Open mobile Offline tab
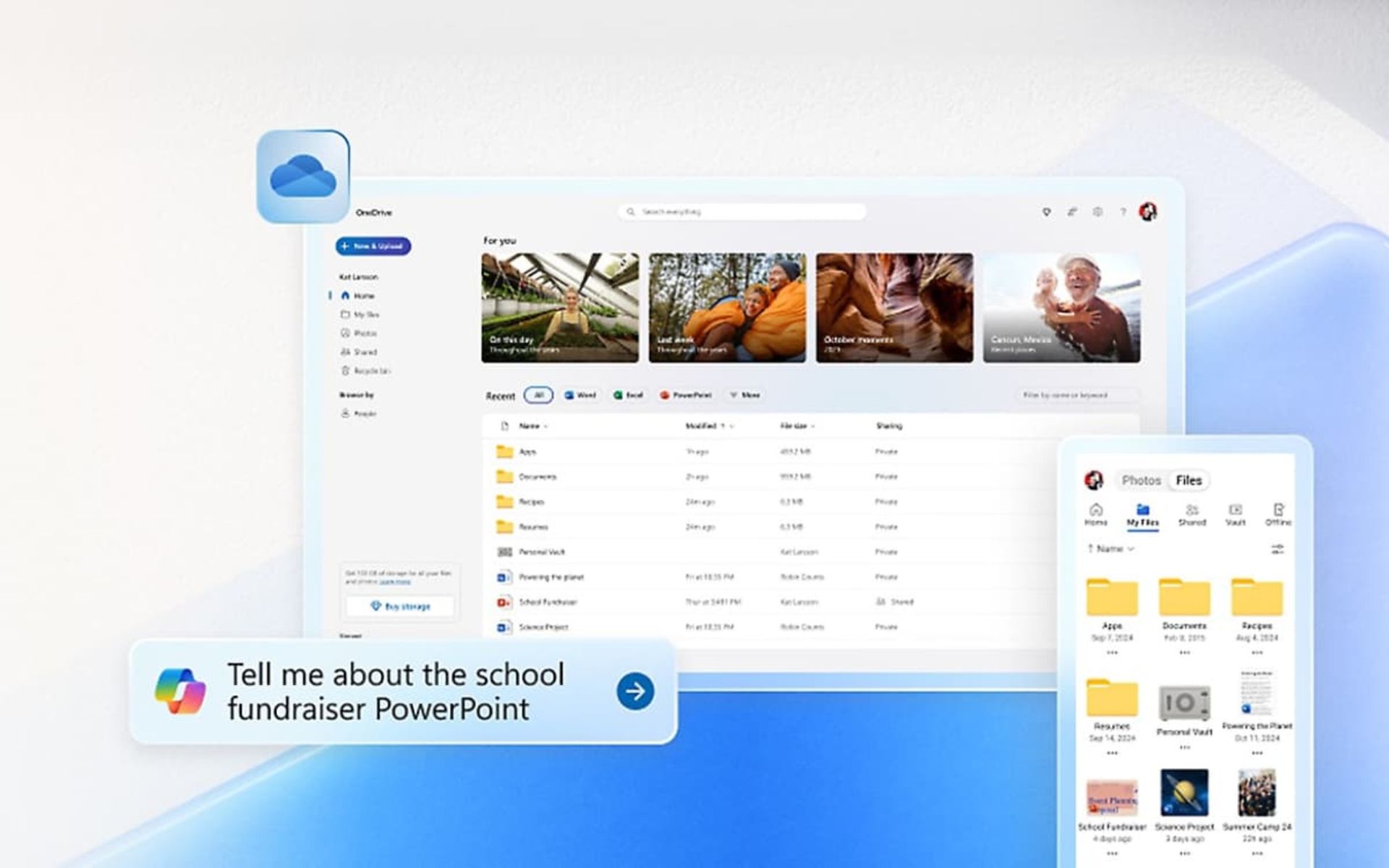 coord(1278,515)
